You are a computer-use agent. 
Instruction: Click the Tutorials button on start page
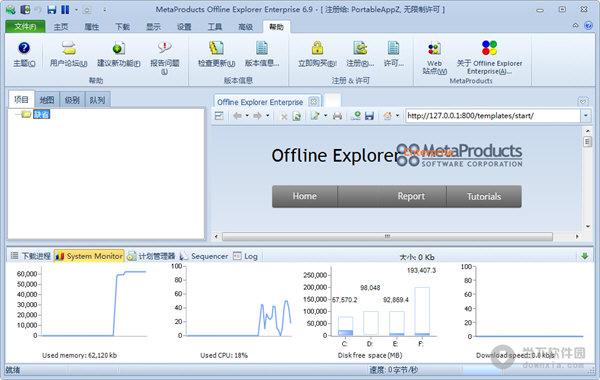point(484,197)
